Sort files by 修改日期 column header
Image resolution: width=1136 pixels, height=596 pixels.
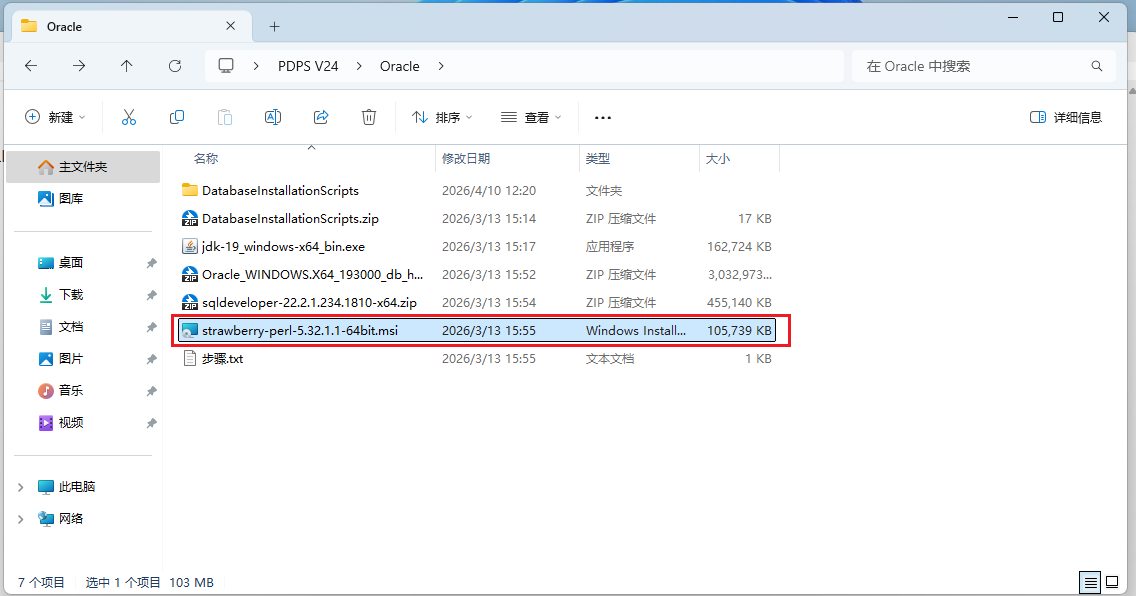465,158
